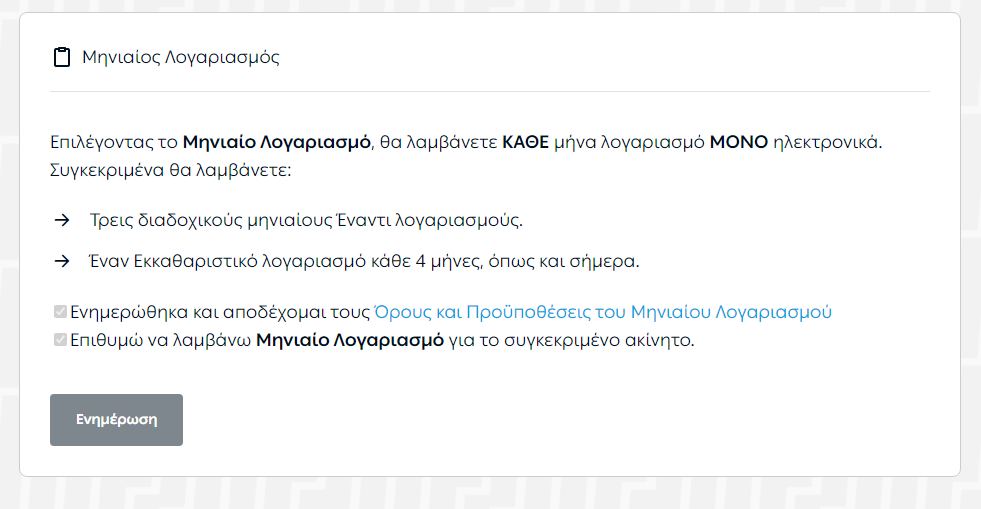Click the arrow icon before Έναν Εκκαθαριστικό
The height and width of the screenshot is (509, 981).
click(62, 261)
